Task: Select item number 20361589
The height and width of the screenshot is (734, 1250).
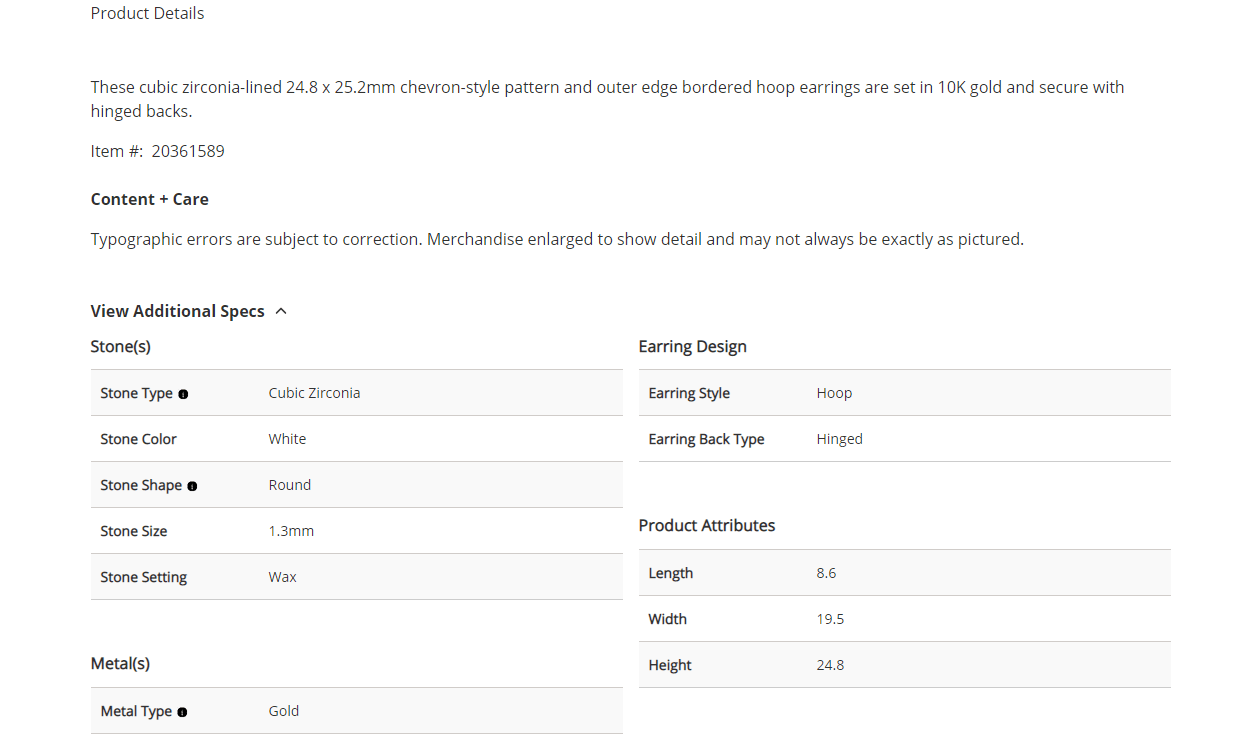Action: (188, 151)
